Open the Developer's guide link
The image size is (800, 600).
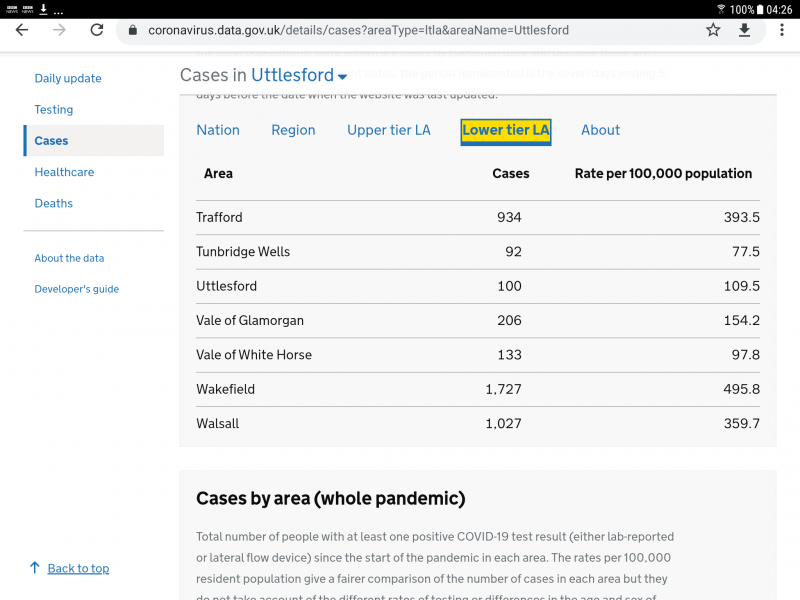(x=75, y=288)
